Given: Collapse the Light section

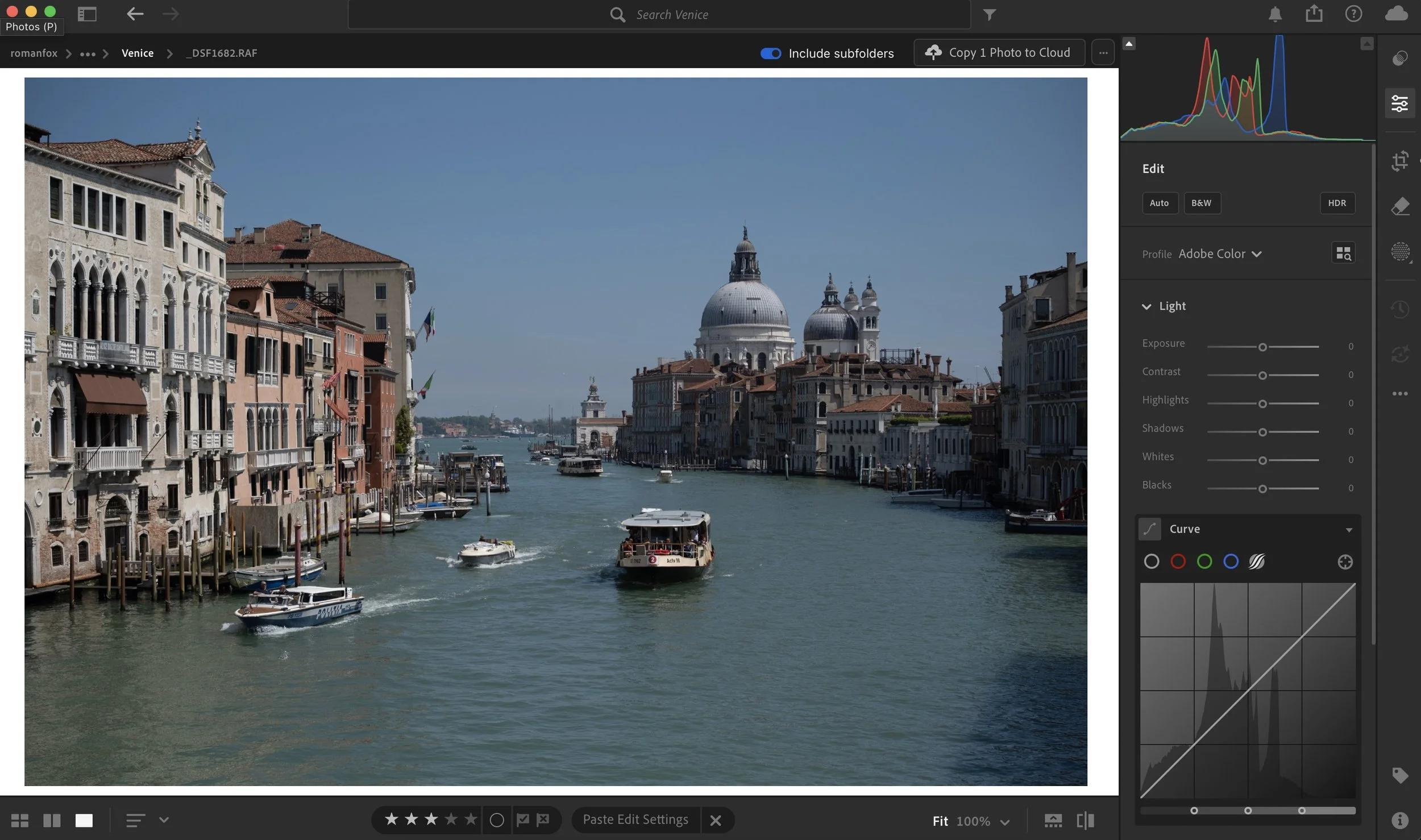Looking at the screenshot, I should (1146, 306).
